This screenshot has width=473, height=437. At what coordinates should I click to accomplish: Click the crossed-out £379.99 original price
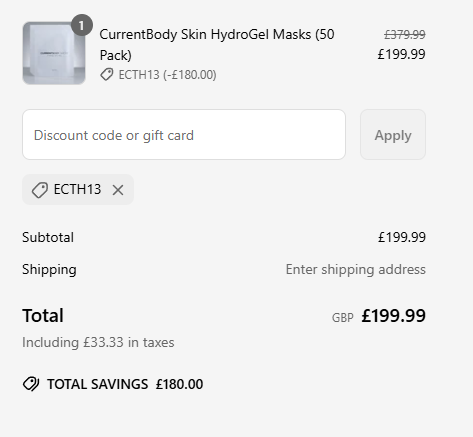tap(405, 34)
